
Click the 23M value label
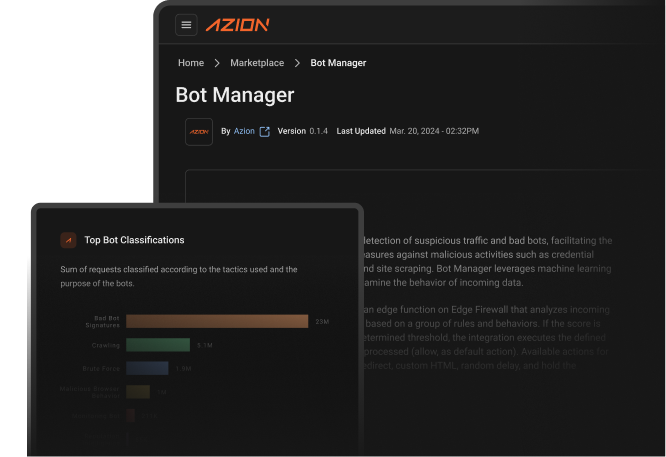point(322,322)
